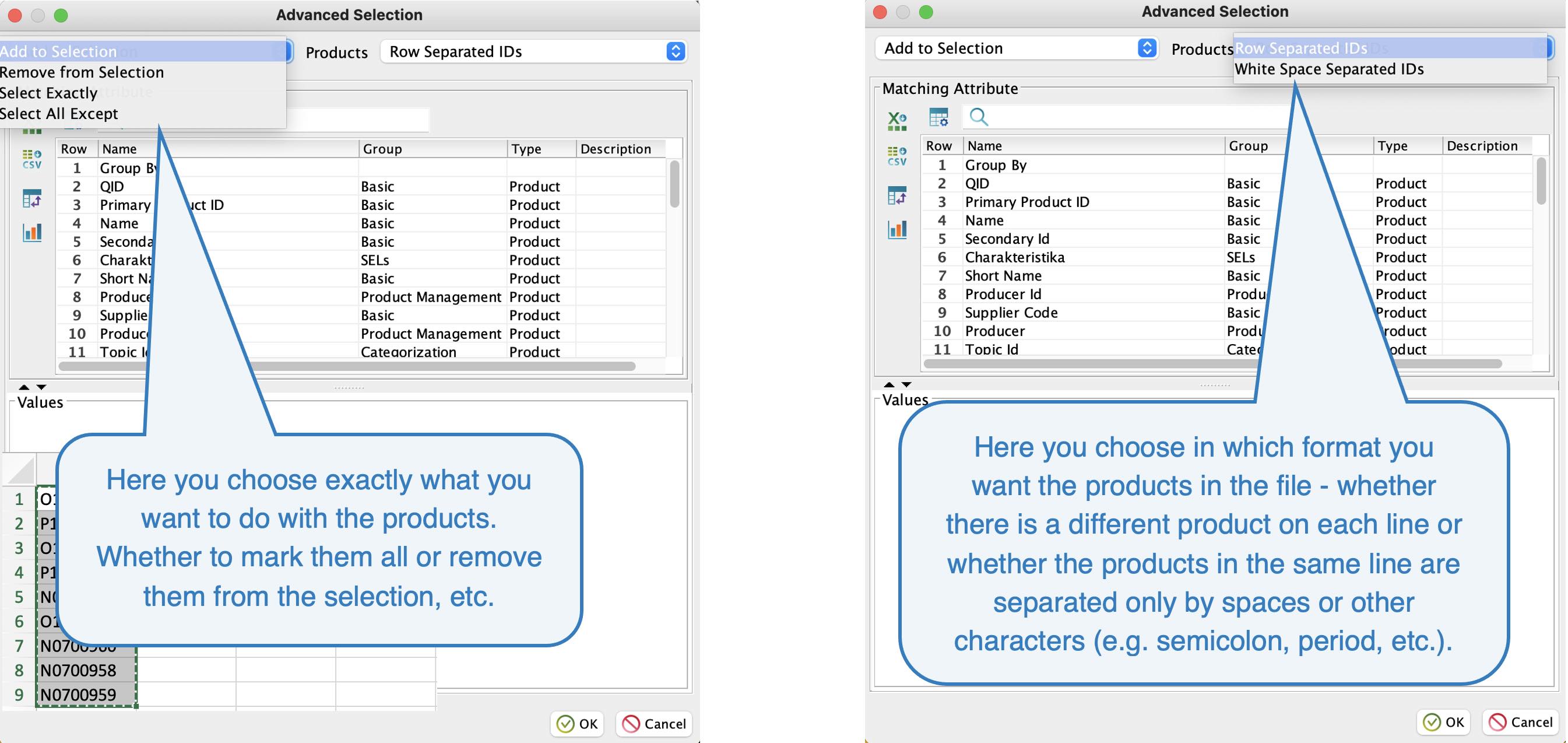Click the CSV import icon in right window
This screenshot has width=1568, height=743.
coord(896,156)
